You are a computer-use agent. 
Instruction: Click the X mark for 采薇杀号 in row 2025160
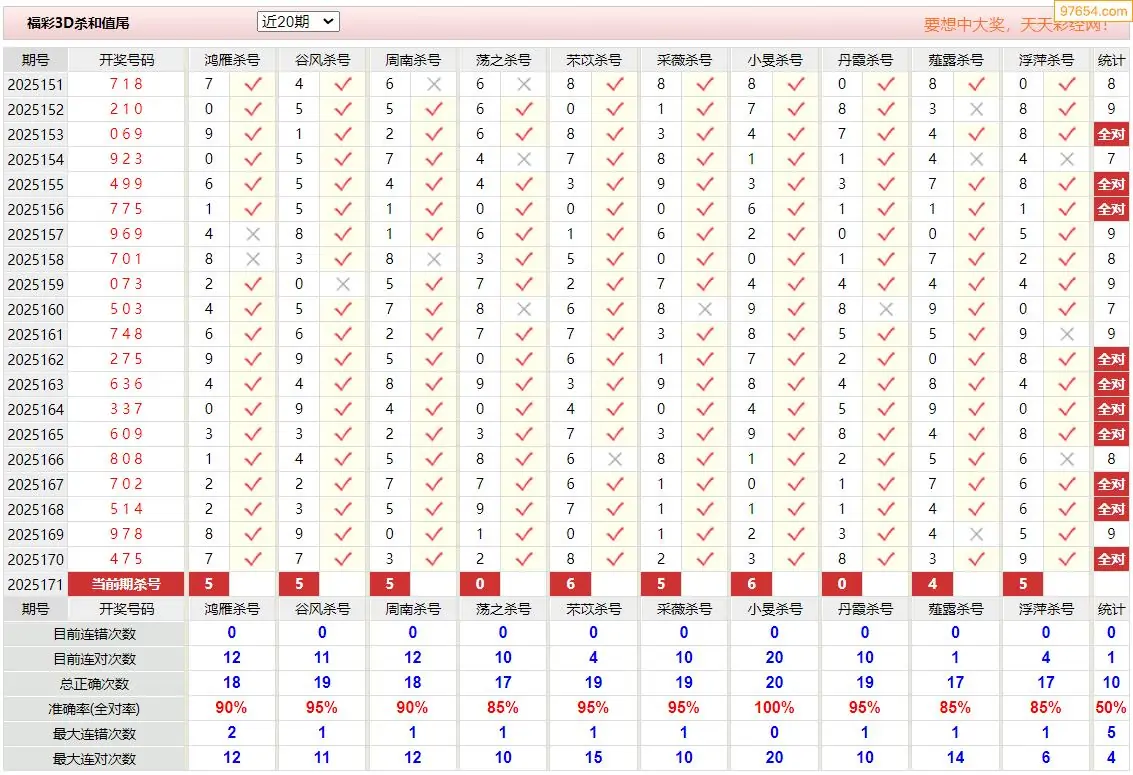click(x=705, y=309)
